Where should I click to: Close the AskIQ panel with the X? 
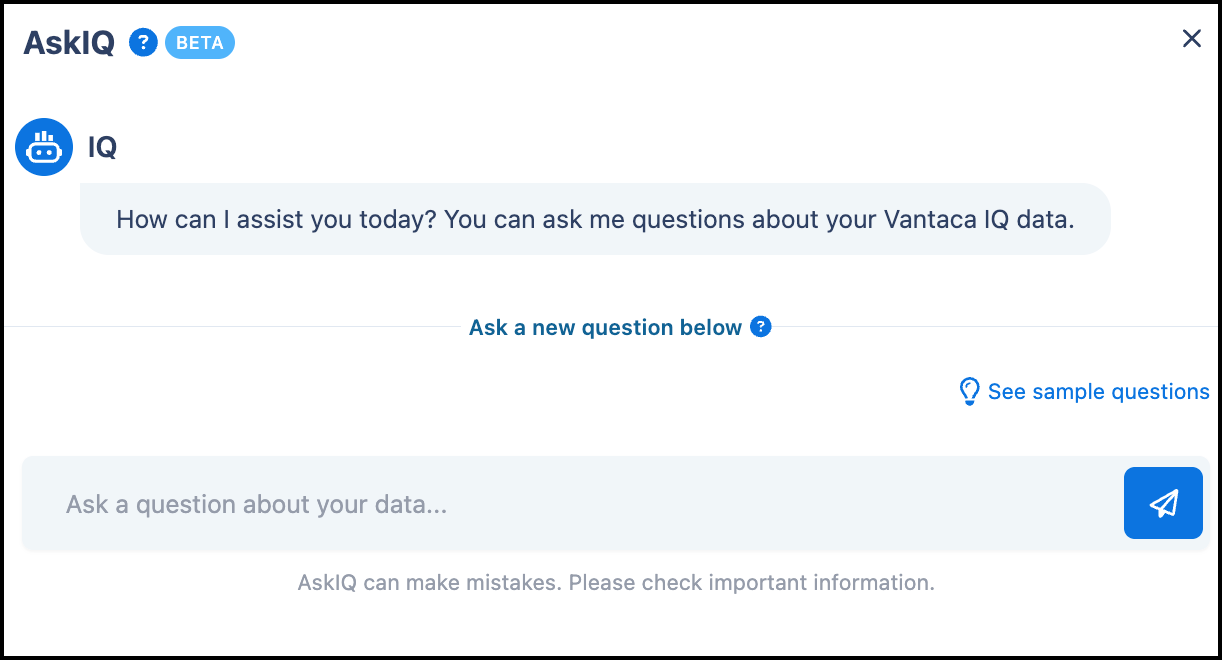tap(1191, 39)
